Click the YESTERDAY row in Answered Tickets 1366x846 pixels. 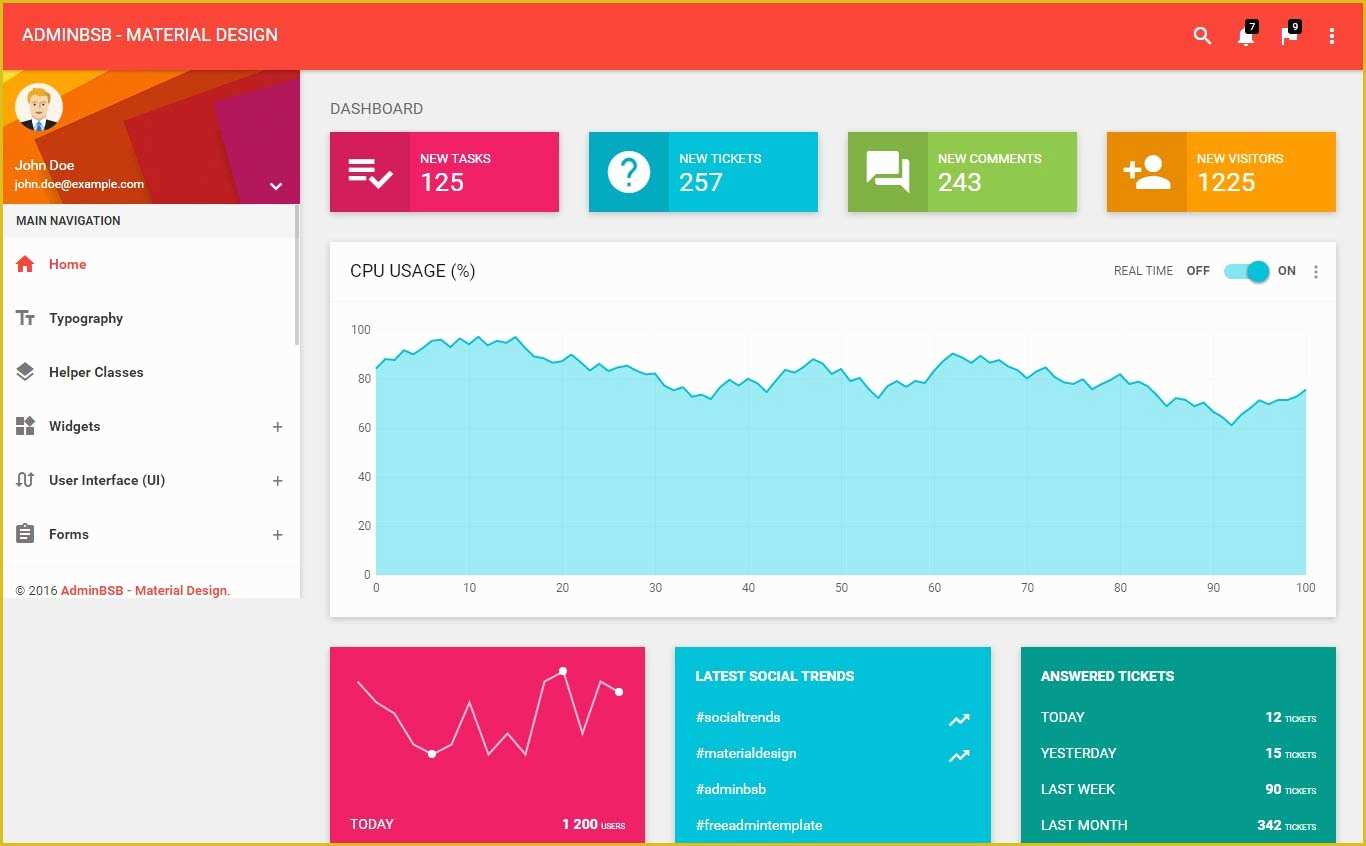click(1178, 753)
